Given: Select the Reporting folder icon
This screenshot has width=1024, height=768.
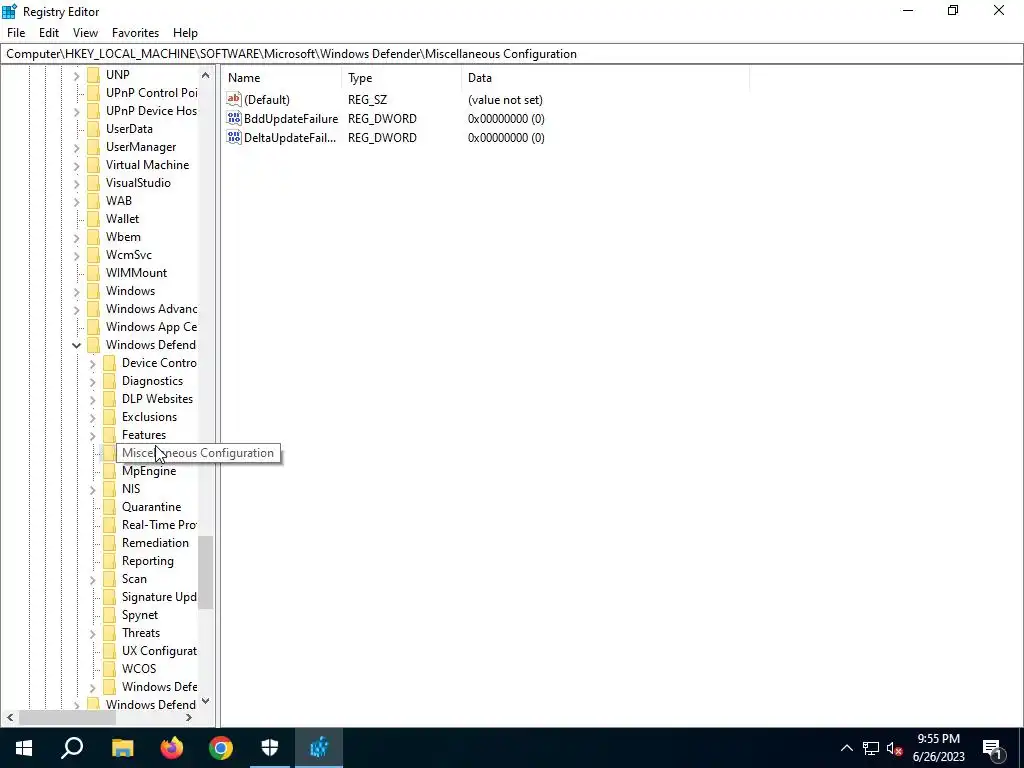Looking at the screenshot, I should click(109, 561).
